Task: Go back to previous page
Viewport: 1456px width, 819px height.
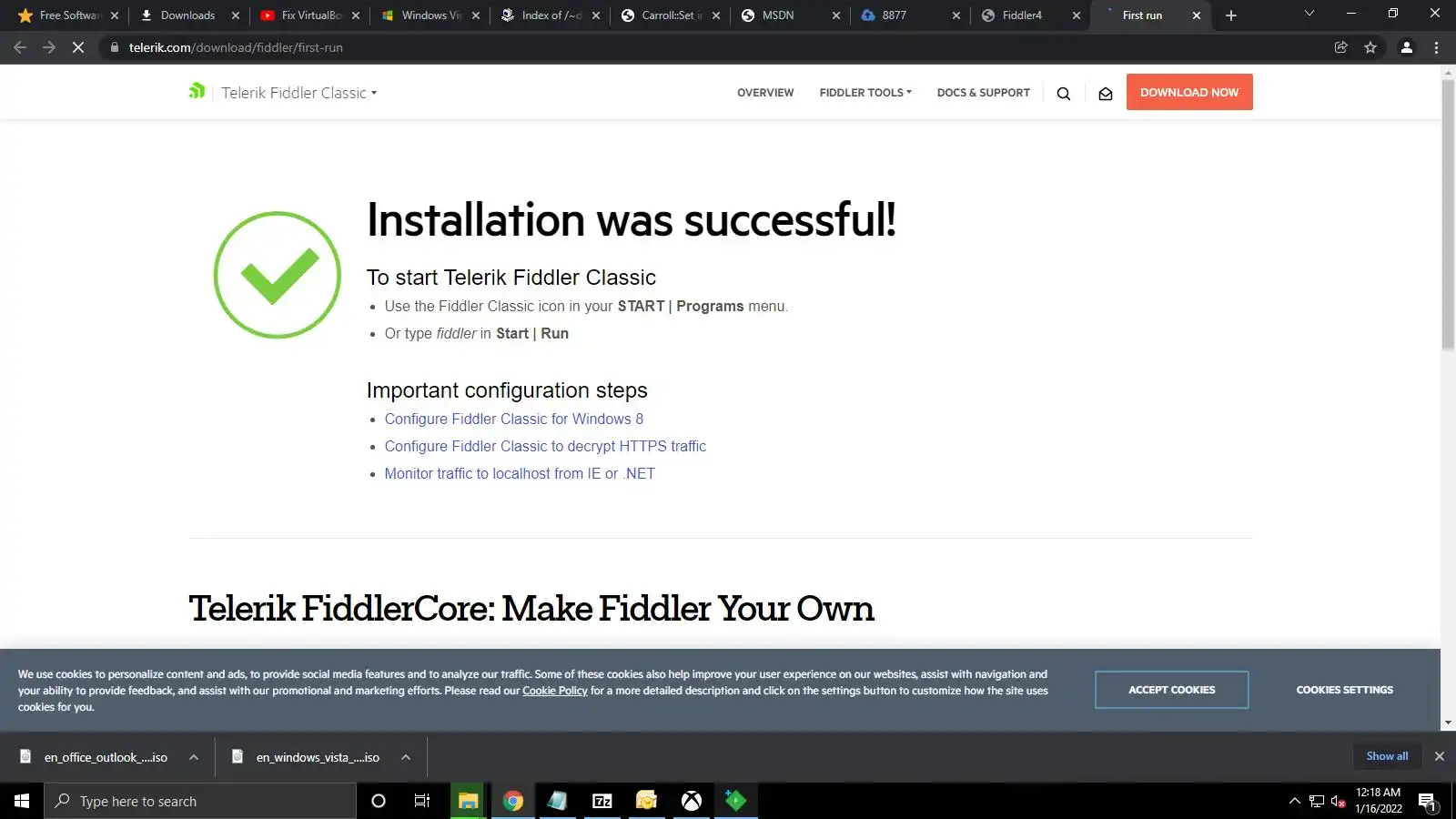Action: (20, 47)
